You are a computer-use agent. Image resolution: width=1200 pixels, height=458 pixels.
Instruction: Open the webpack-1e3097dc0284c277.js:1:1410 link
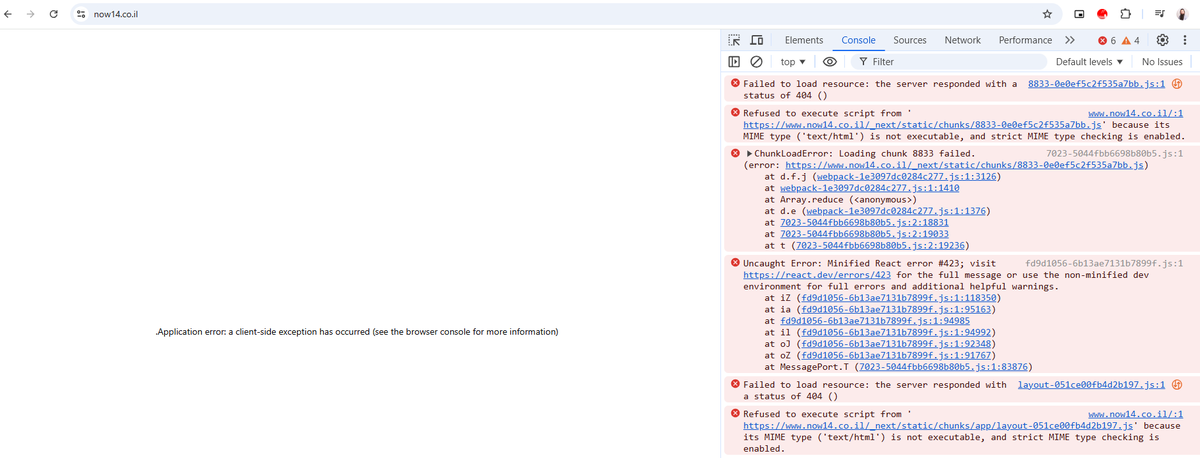870,187
